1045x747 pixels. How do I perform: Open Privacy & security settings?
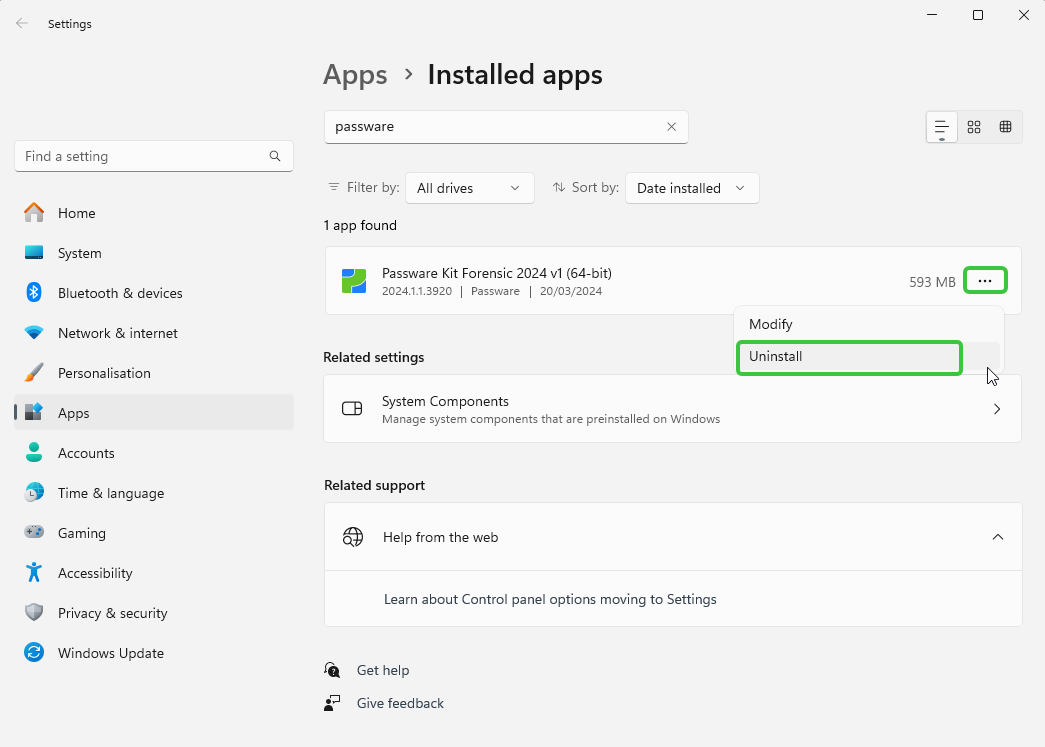coord(154,613)
